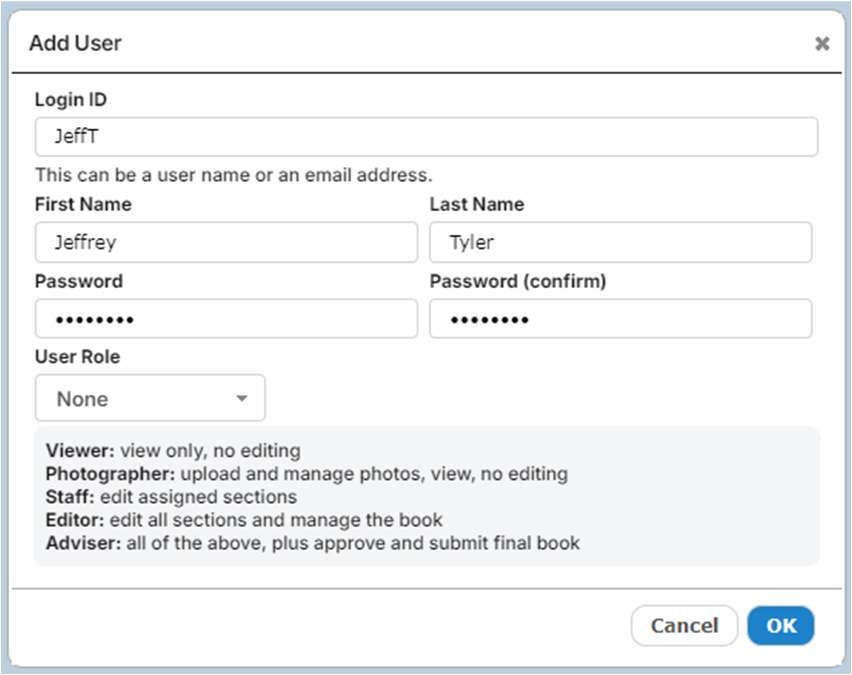852x675 pixels.
Task: Click the User Role label
Action: (x=77, y=357)
